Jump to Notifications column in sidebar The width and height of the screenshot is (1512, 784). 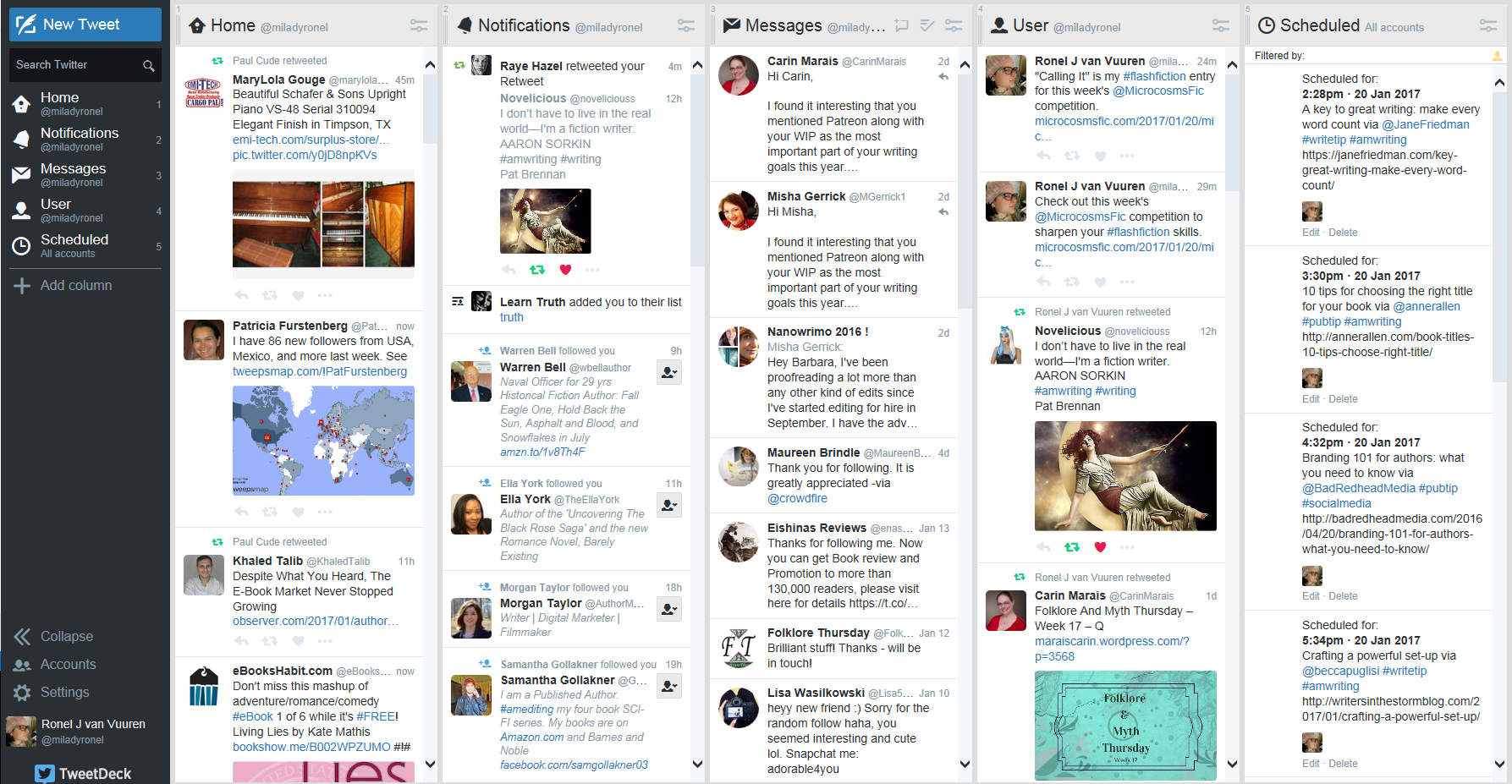(x=85, y=140)
